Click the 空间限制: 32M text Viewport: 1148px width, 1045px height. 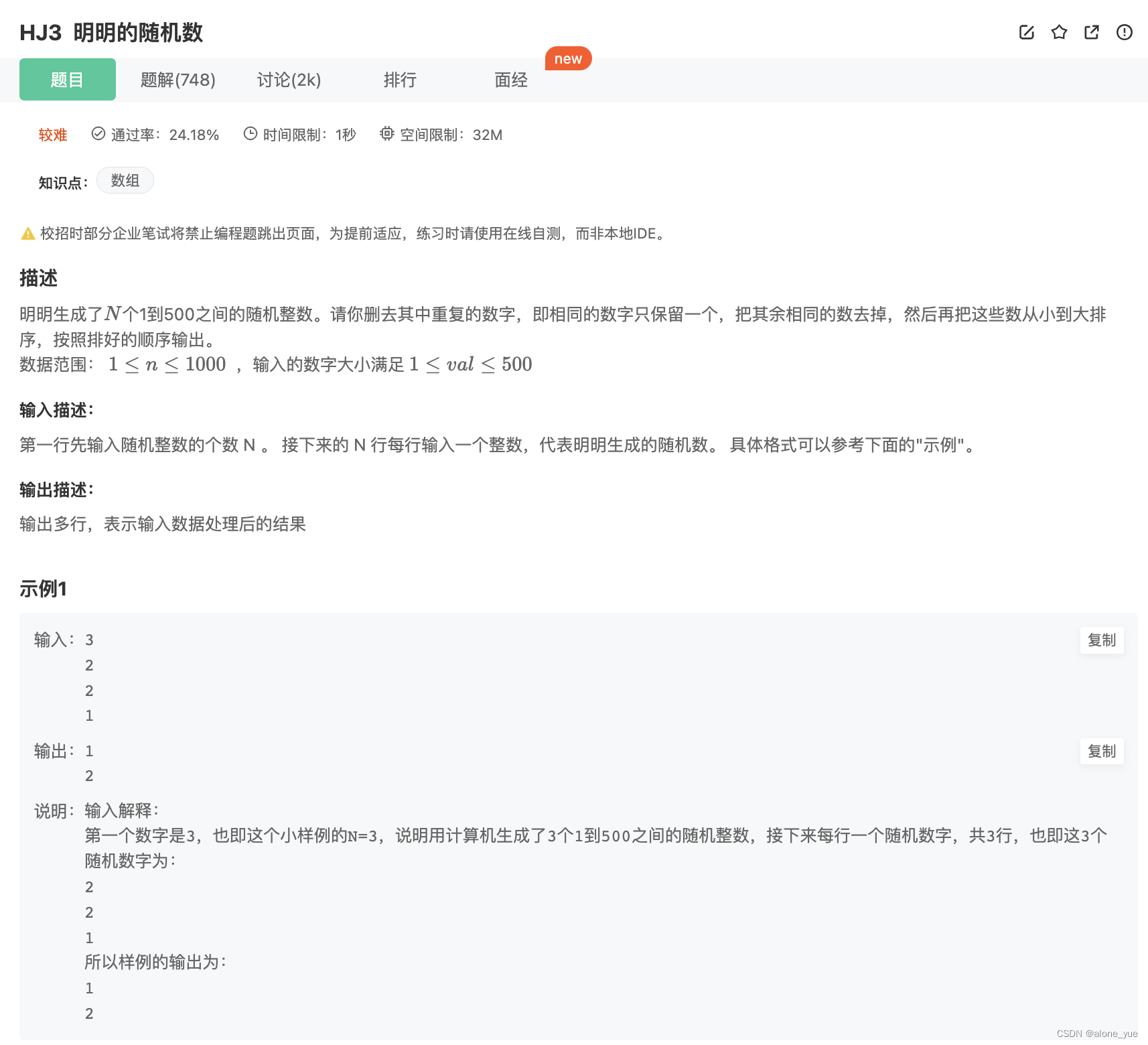[x=451, y=135]
